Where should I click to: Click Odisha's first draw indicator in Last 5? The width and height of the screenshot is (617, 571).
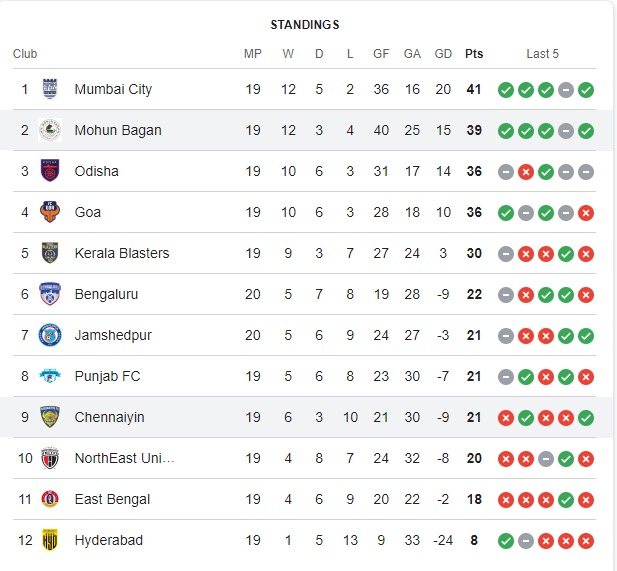pos(506,172)
